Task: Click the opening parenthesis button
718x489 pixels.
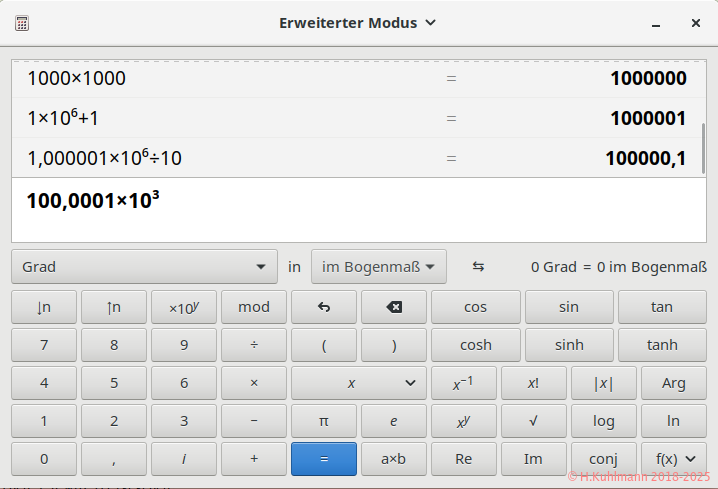Action: pyautogui.click(x=324, y=345)
